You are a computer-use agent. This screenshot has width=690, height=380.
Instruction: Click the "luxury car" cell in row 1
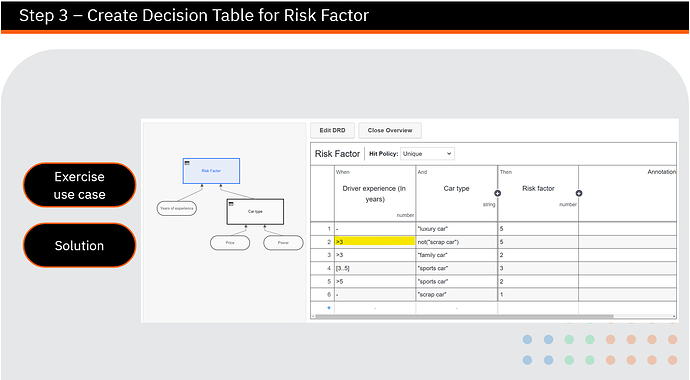tap(456, 229)
